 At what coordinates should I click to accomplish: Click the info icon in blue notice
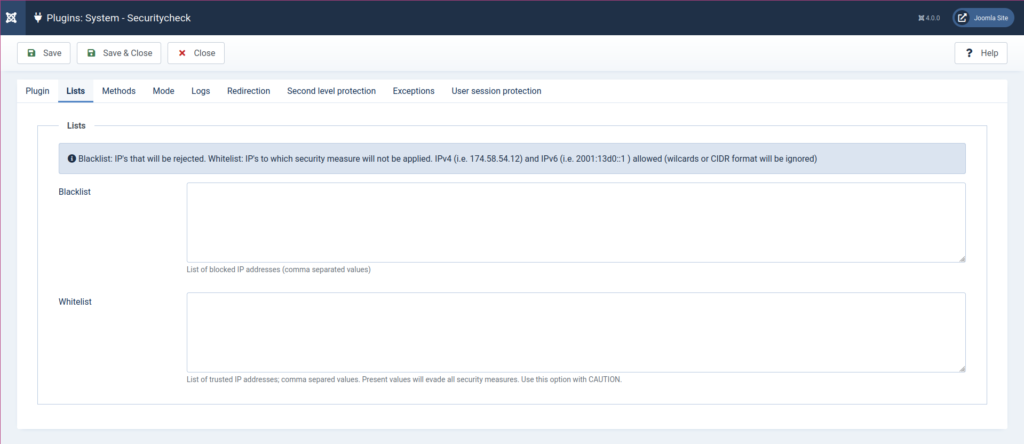pos(72,159)
